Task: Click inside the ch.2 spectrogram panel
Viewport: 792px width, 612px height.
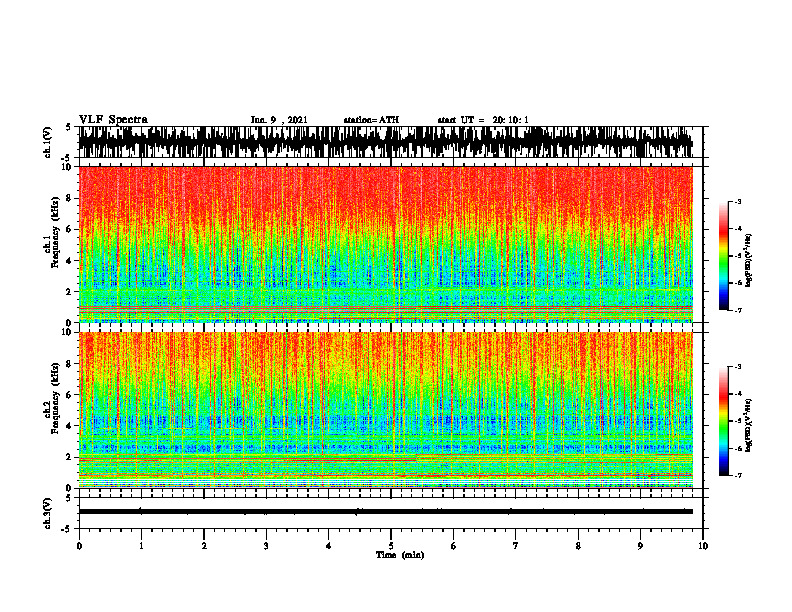Action: point(385,410)
